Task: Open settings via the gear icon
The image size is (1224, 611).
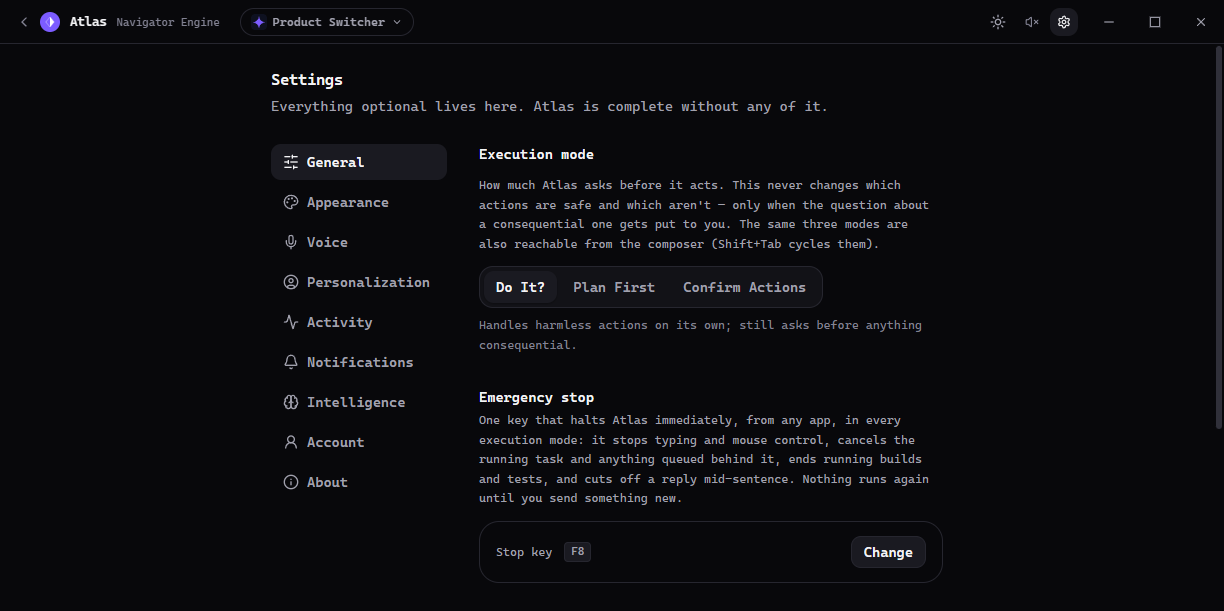Action: (1064, 22)
